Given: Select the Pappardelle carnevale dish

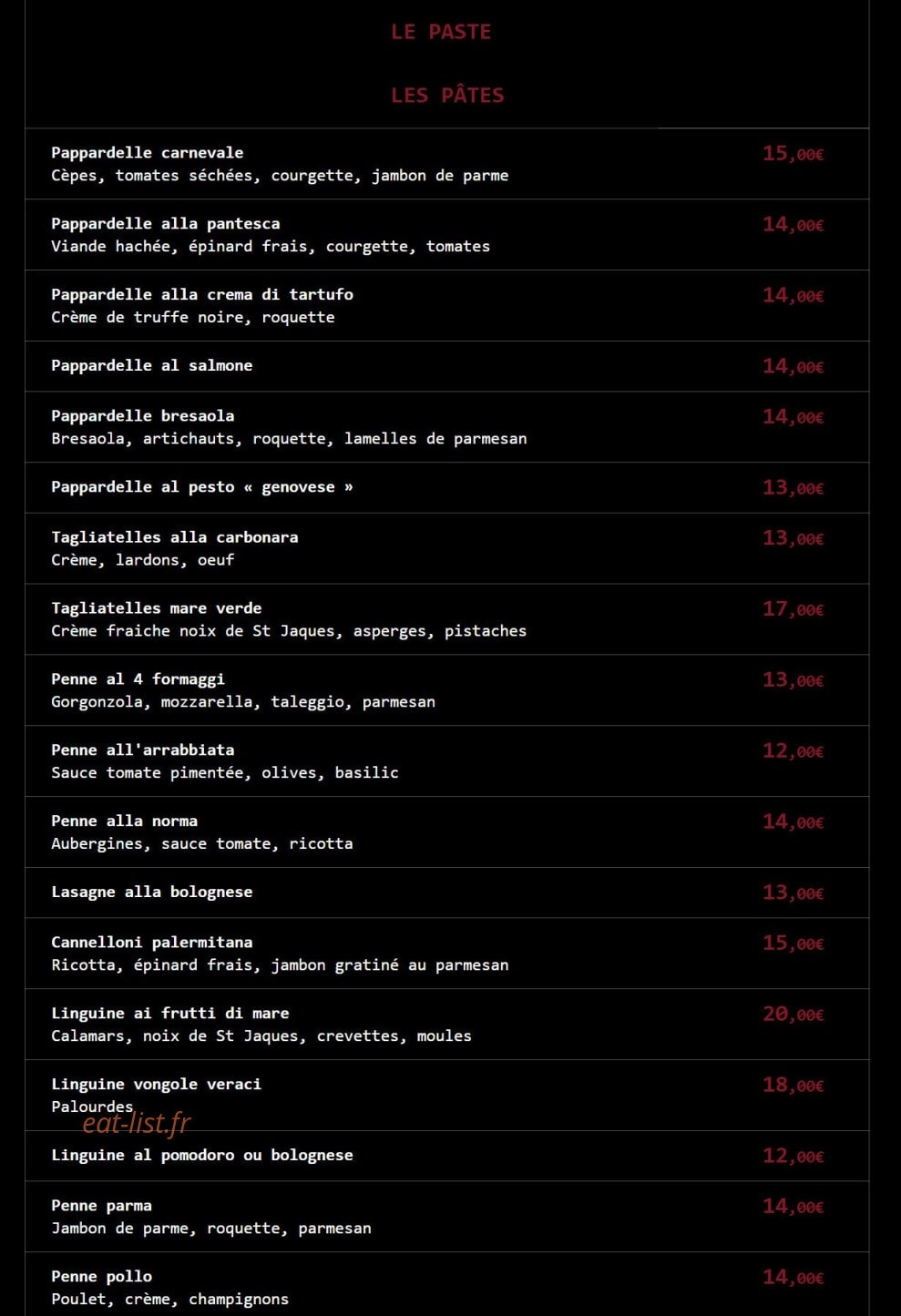Looking at the screenshot, I should coord(148,152).
